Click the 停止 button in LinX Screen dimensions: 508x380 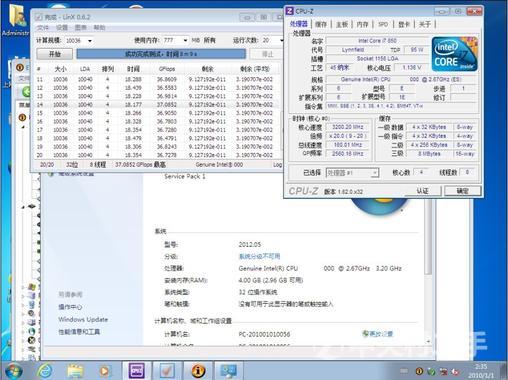point(268,54)
